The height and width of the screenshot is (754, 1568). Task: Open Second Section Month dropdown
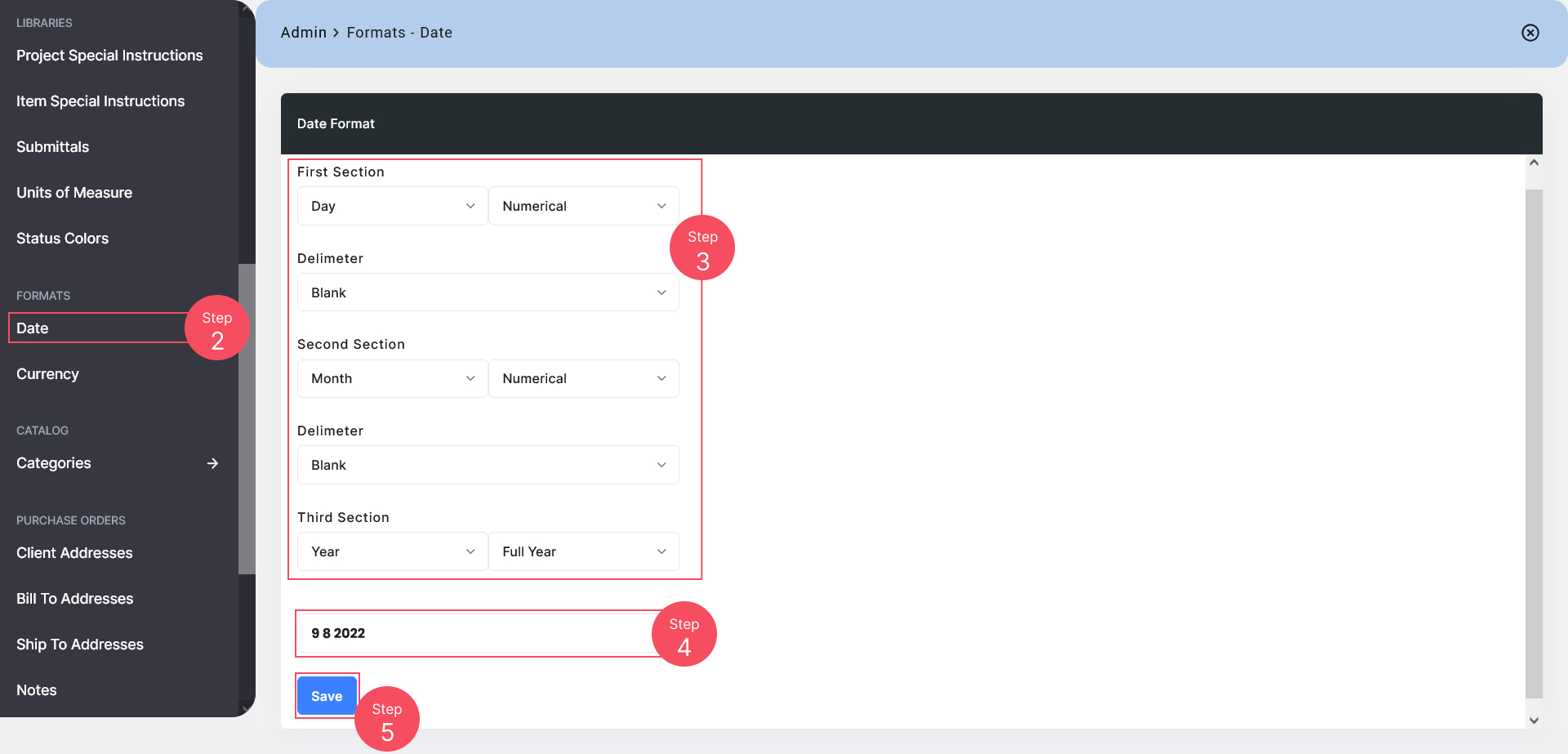click(392, 378)
